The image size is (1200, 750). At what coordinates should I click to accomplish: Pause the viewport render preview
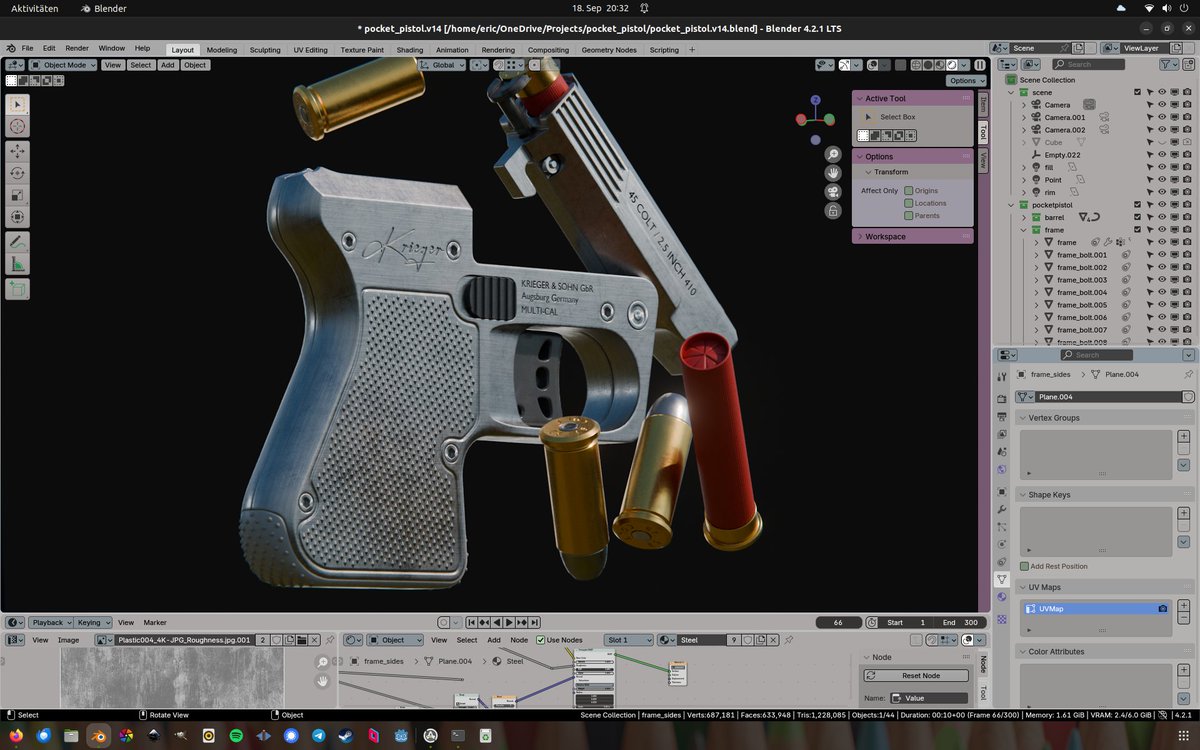(x=981, y=65)
